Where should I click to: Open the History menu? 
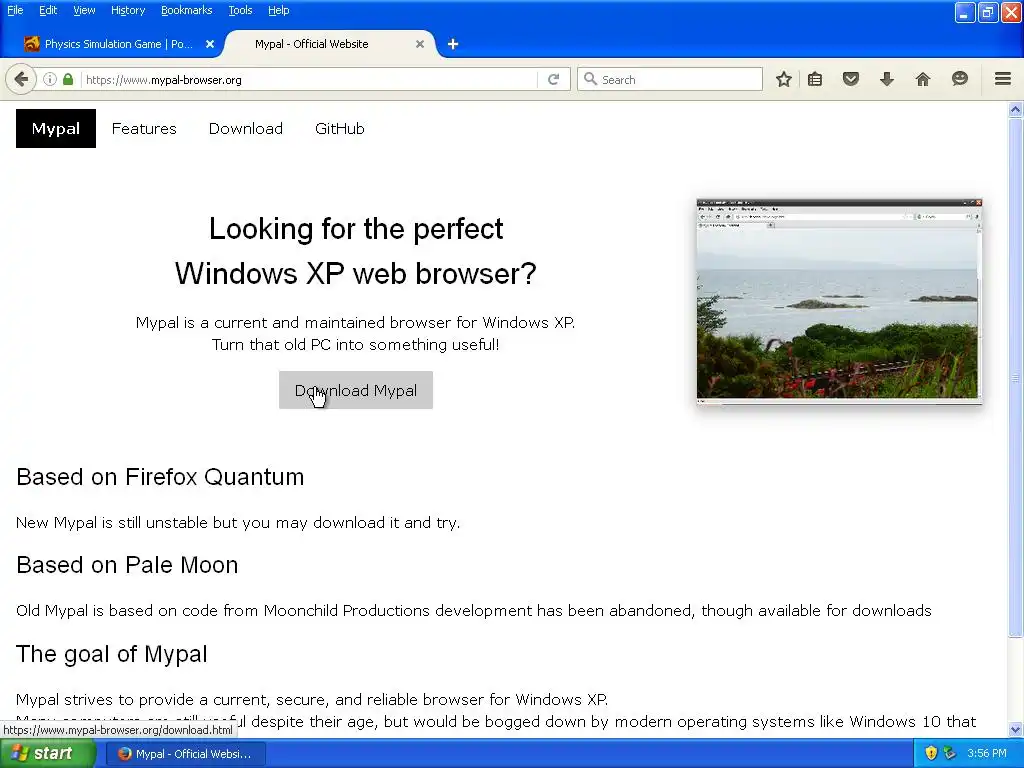(x=128, y=10)
